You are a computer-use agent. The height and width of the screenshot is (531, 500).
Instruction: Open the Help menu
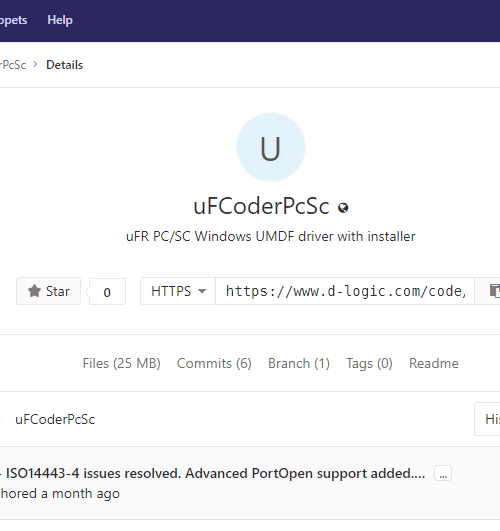(x=60, y=20)
